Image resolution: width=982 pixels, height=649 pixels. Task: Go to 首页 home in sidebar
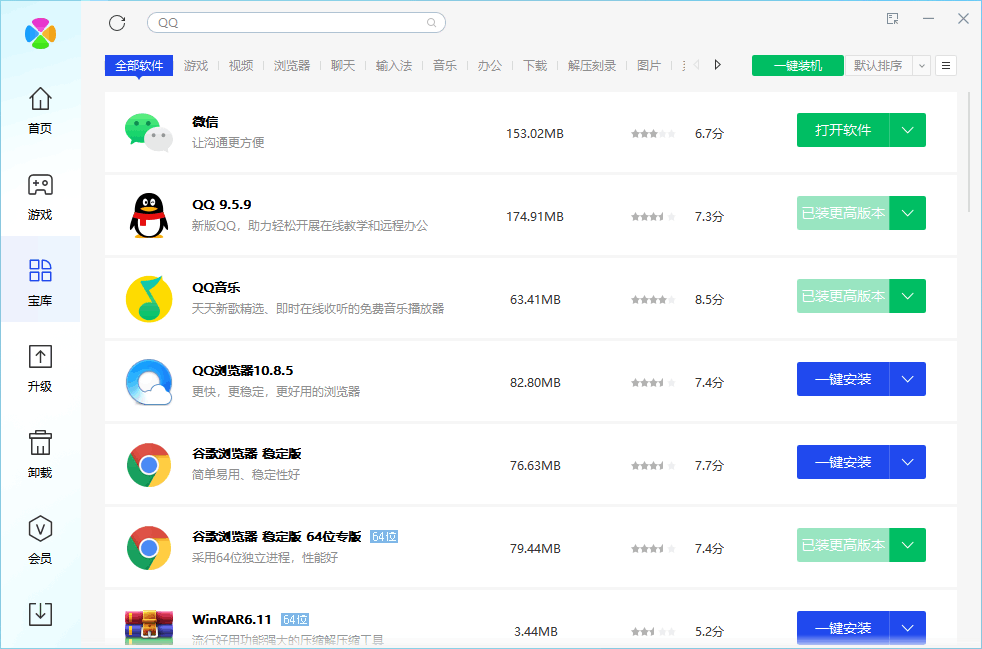pyautogui.click(x=40, y=110)
